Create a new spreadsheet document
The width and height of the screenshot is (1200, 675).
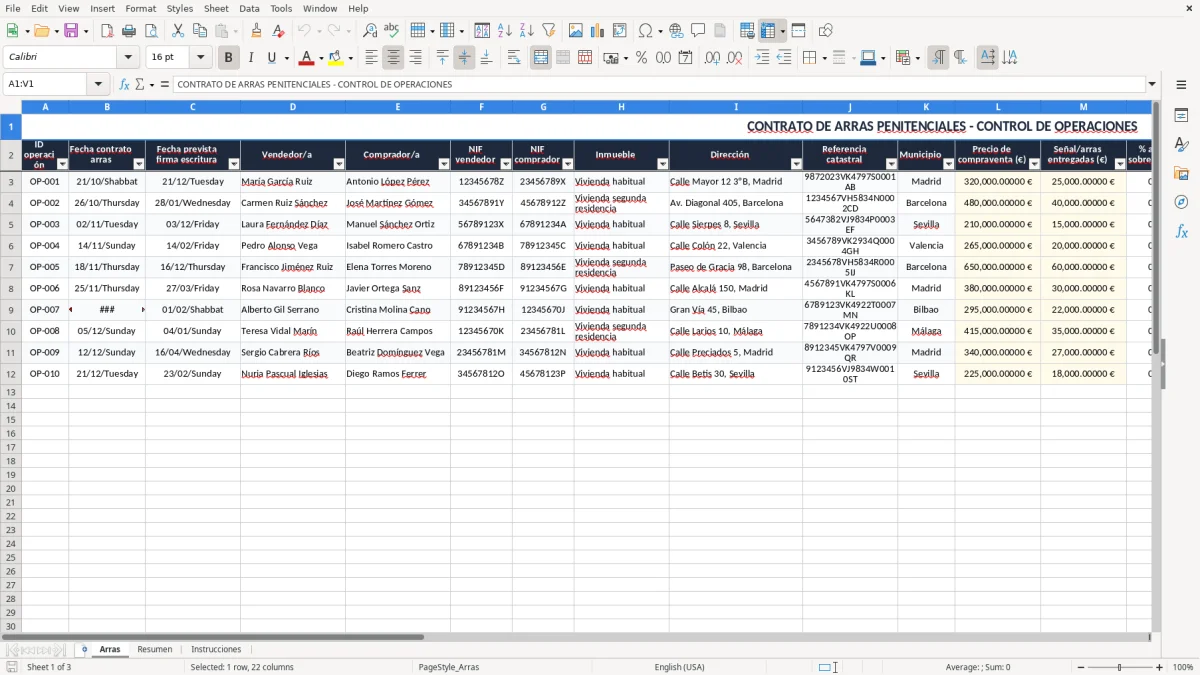coord(12,31)
